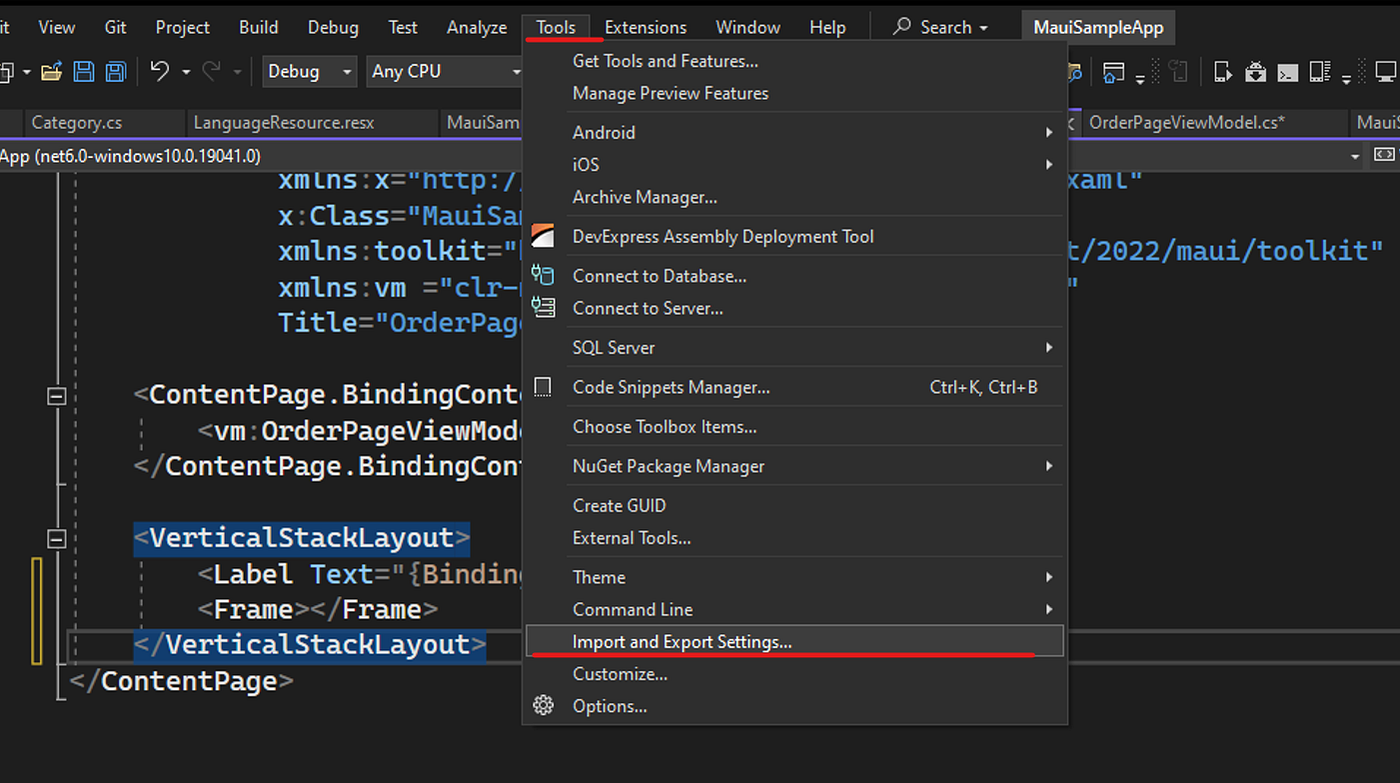Click the Adb command prompt terminal icon
This screenshot has height=783, width=1400.
pos(1287,72)
